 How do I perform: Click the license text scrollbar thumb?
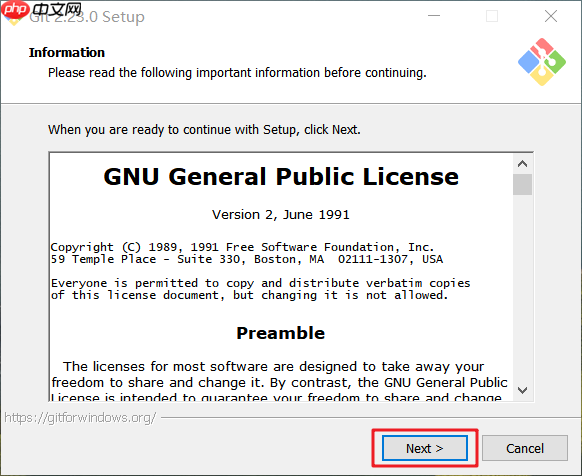click(523, 184)
